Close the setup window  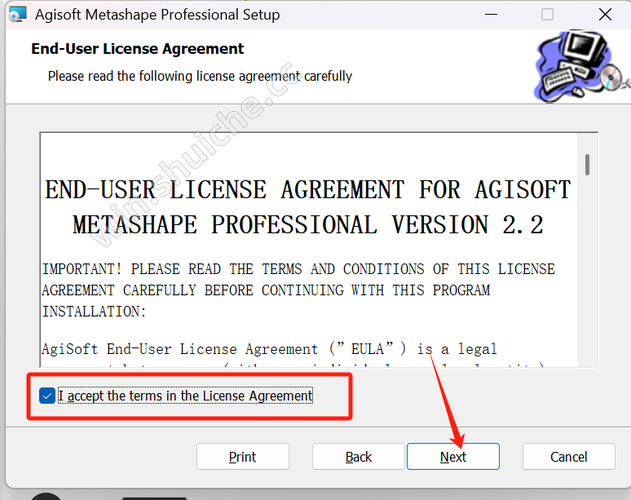pos(605,14)
